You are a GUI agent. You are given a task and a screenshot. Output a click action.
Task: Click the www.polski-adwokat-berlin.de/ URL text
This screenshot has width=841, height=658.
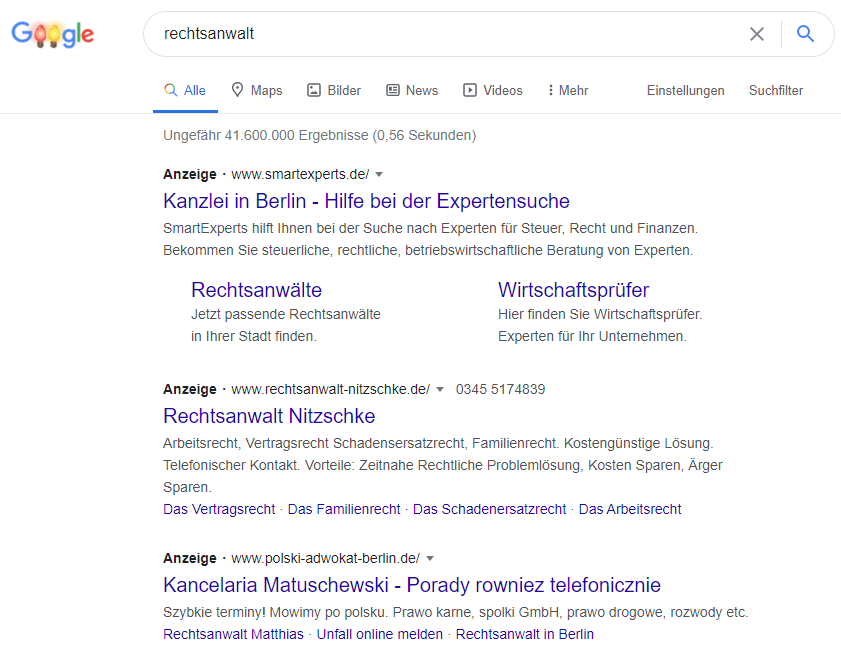[x=326, y=558]
